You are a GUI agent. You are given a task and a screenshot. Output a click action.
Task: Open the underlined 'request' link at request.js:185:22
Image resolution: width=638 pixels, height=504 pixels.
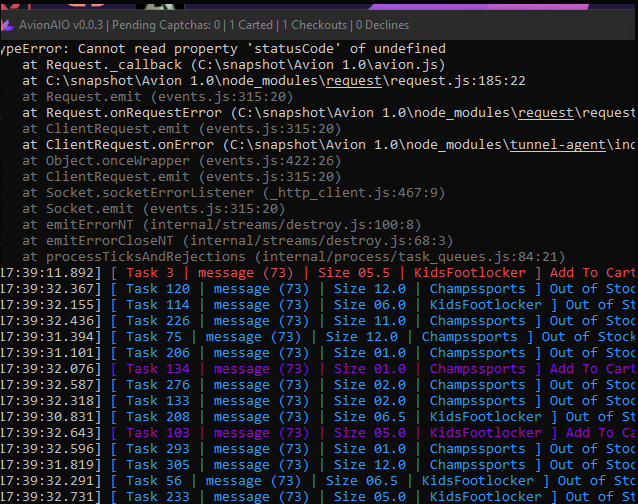354,81
